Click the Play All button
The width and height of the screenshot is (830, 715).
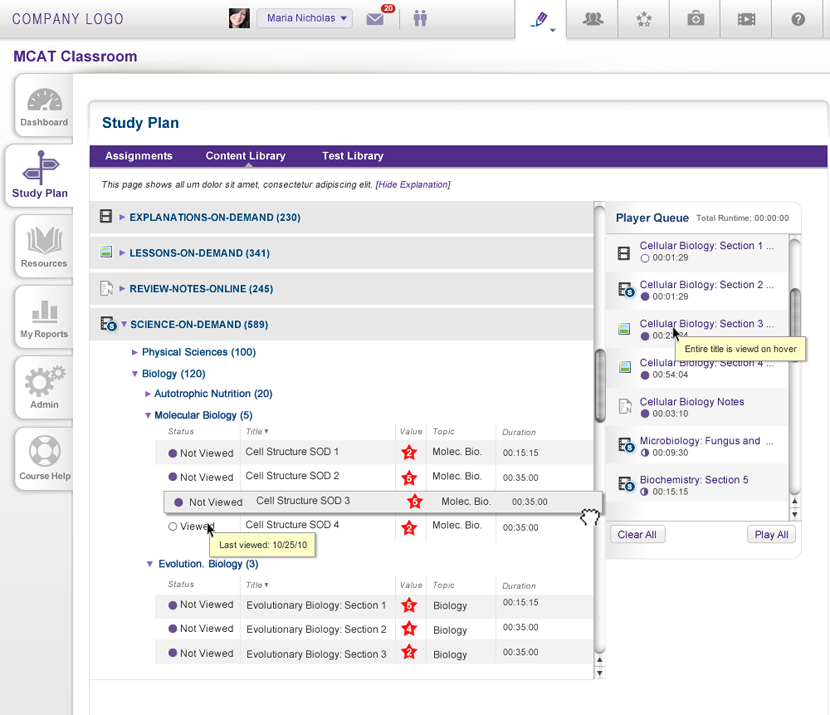coord(771,534)
